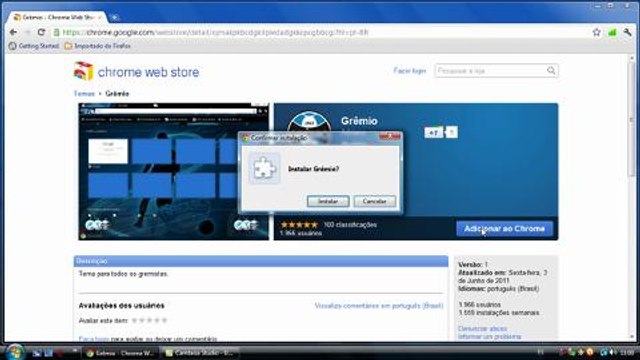Click Camtasia Studio taskbar button

click(x=199, y=353)
